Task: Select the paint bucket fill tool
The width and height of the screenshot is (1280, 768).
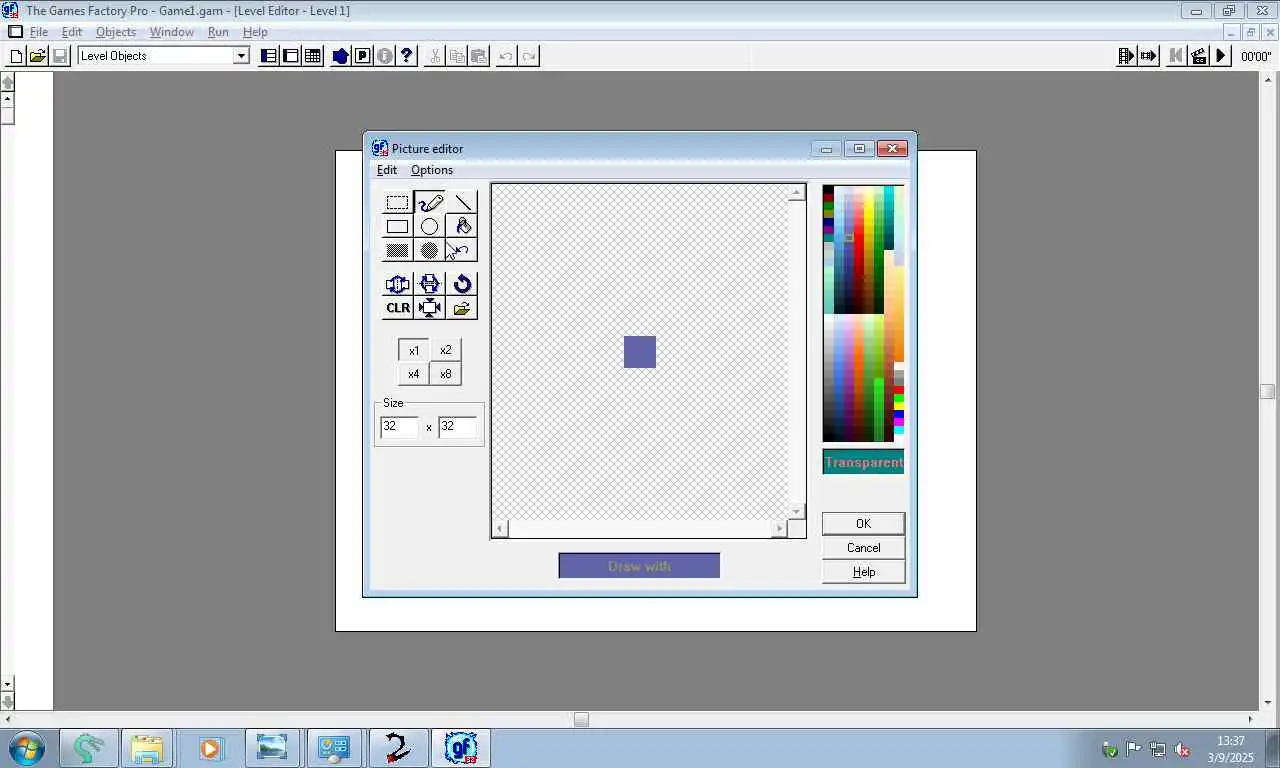Action: click(x=462, y=227)
